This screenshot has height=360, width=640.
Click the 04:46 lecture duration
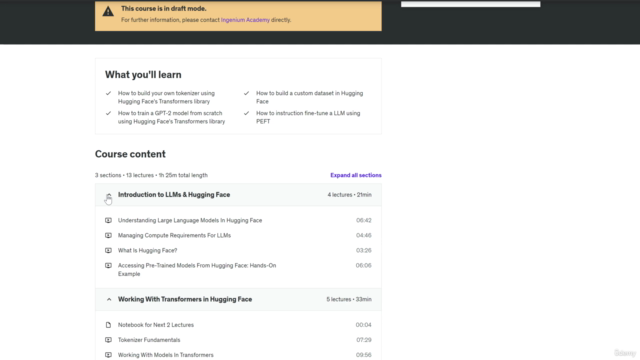[364, 236]
